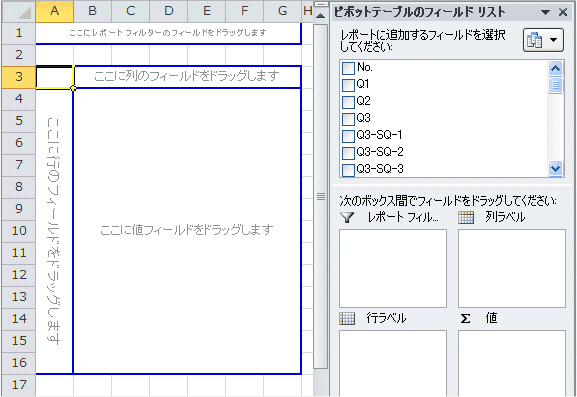Screen dimensions: 577x397
Task: Select row header 10
Action: click(19, 231)
